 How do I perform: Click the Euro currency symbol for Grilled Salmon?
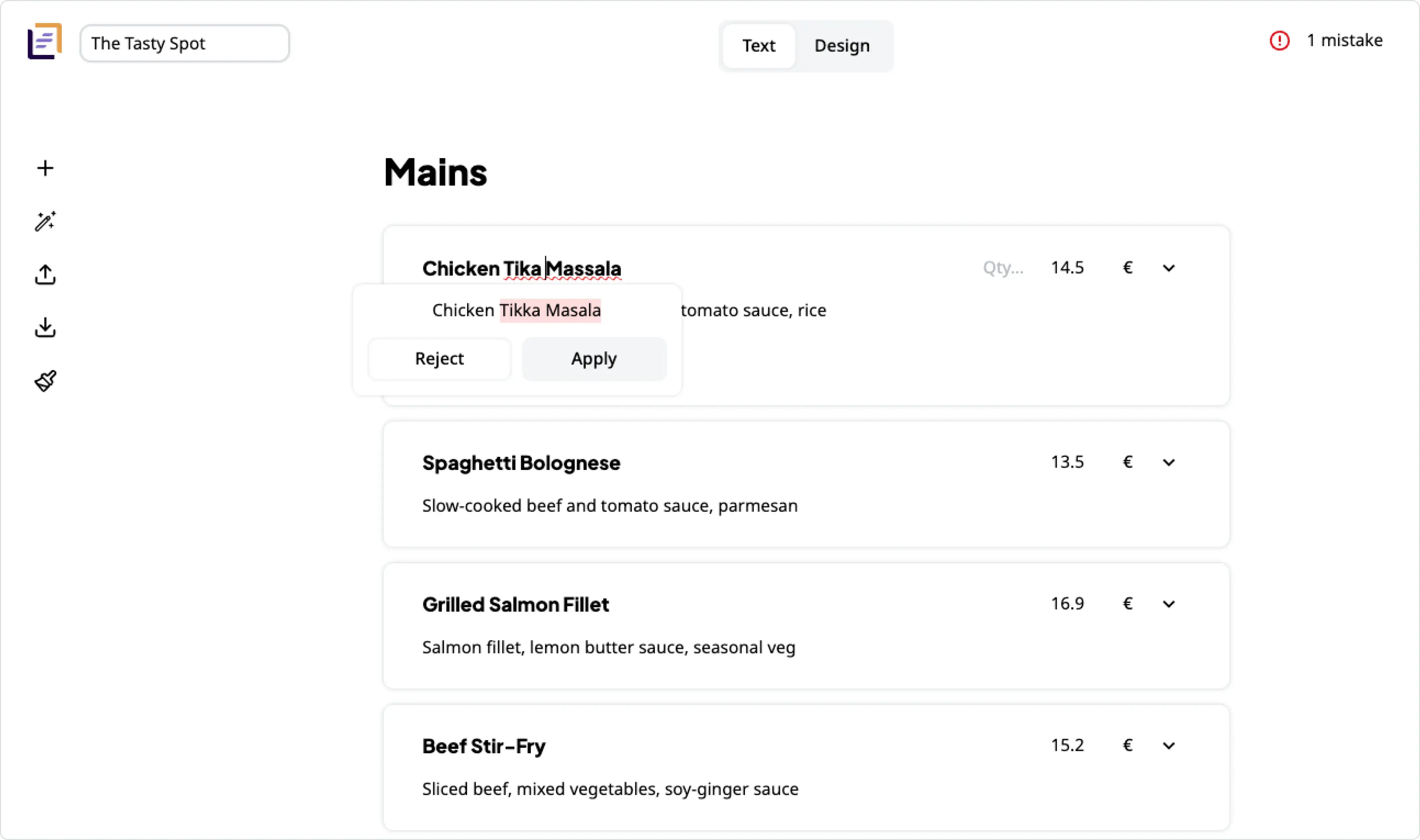pyautogui.click(x=1127, y=603)
